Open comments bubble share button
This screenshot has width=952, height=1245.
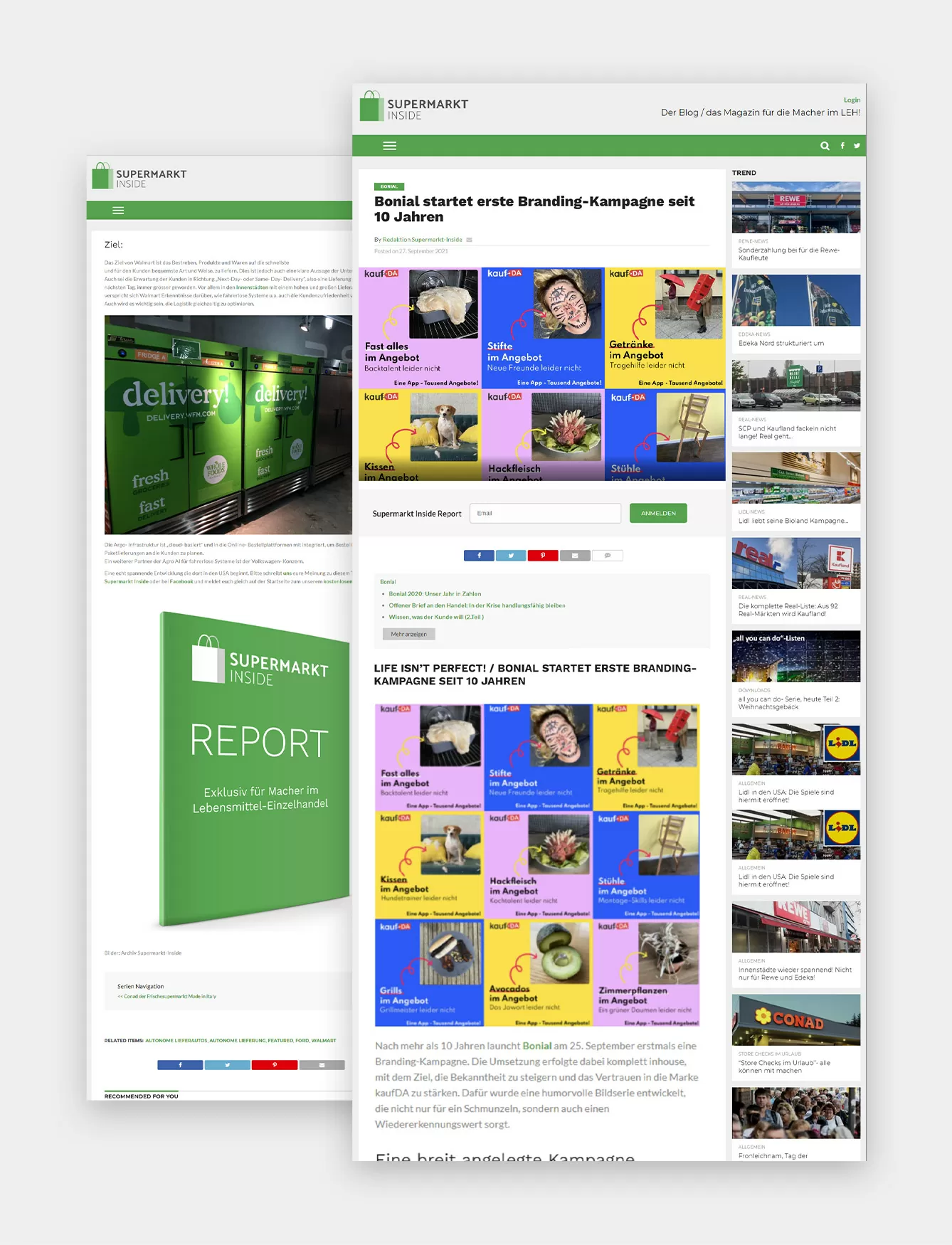tap(607, 556)
